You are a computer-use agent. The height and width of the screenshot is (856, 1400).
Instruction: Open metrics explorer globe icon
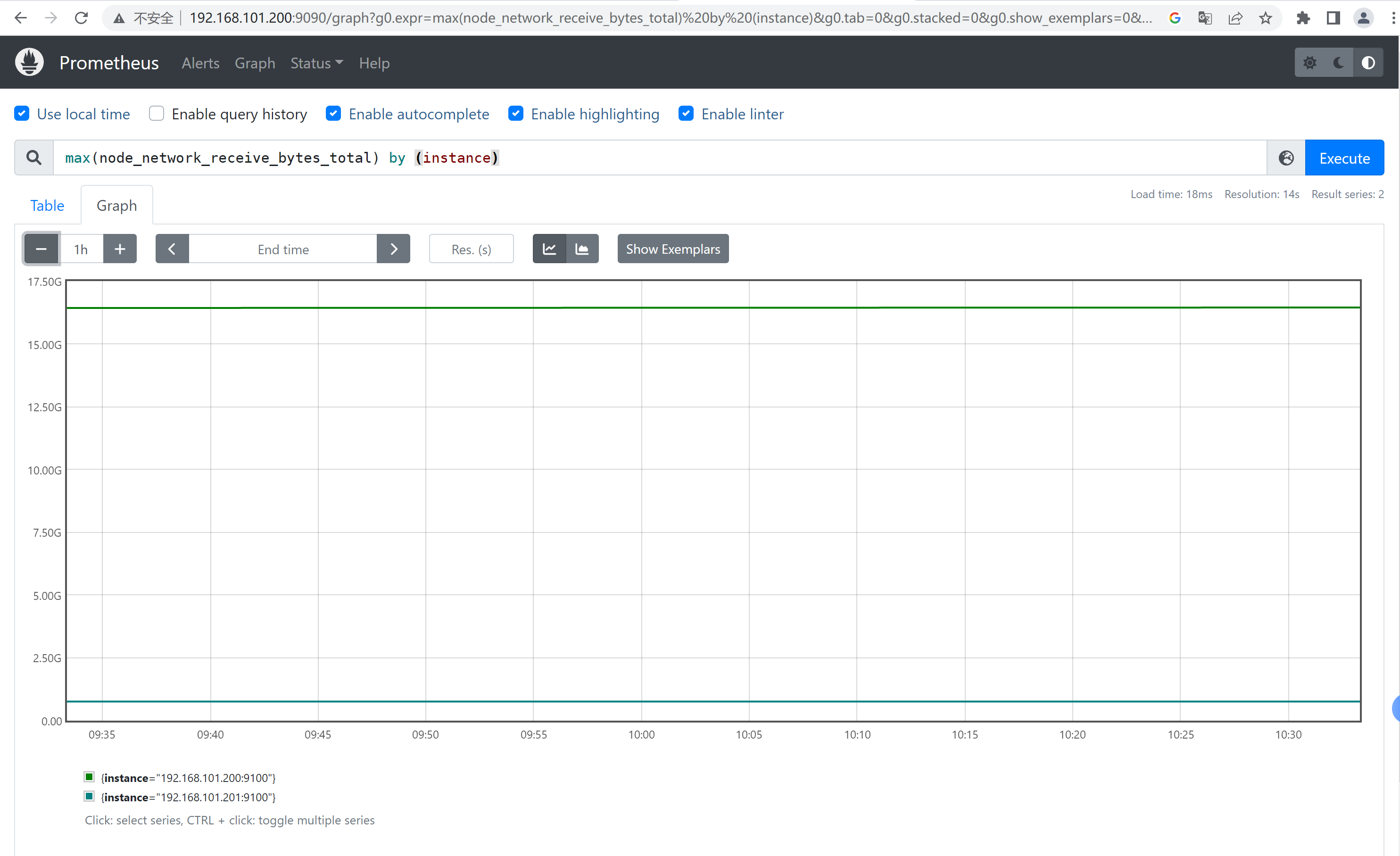(1286, 158)
